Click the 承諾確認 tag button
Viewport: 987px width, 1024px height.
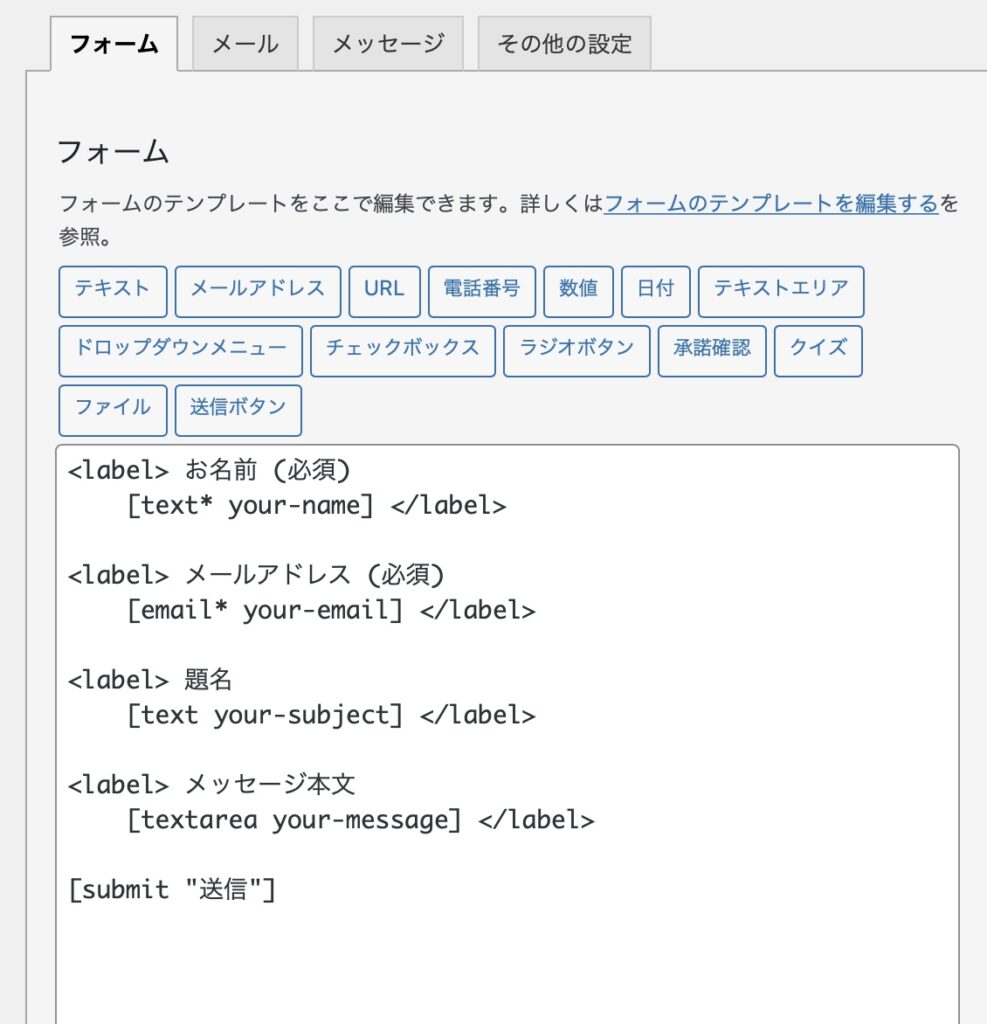(x=712, y=351)
